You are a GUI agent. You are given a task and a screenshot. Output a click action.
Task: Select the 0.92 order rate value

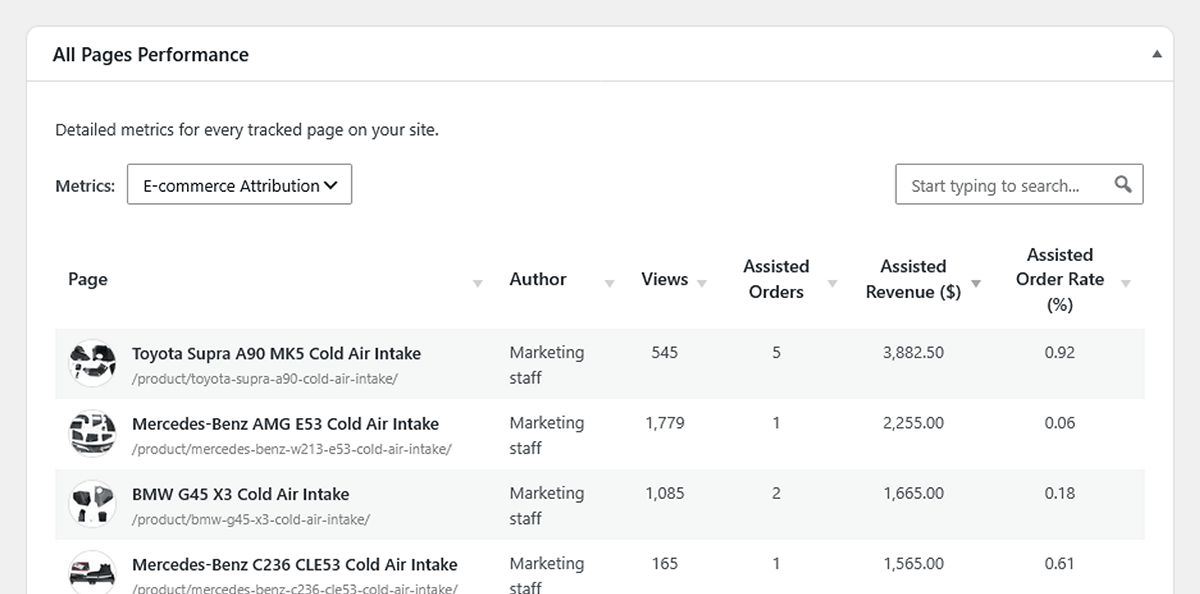(1060, 353)
